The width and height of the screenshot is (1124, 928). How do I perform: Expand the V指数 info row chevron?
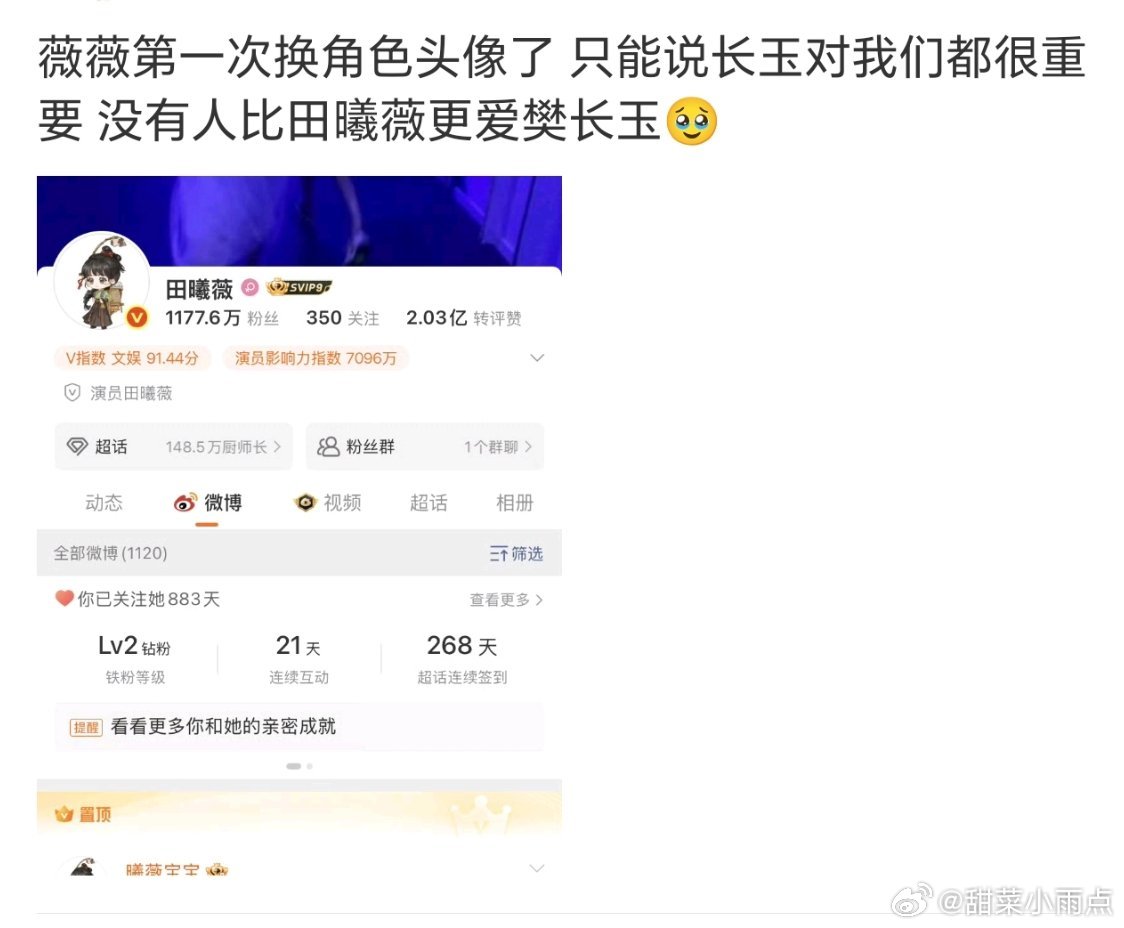537,358
